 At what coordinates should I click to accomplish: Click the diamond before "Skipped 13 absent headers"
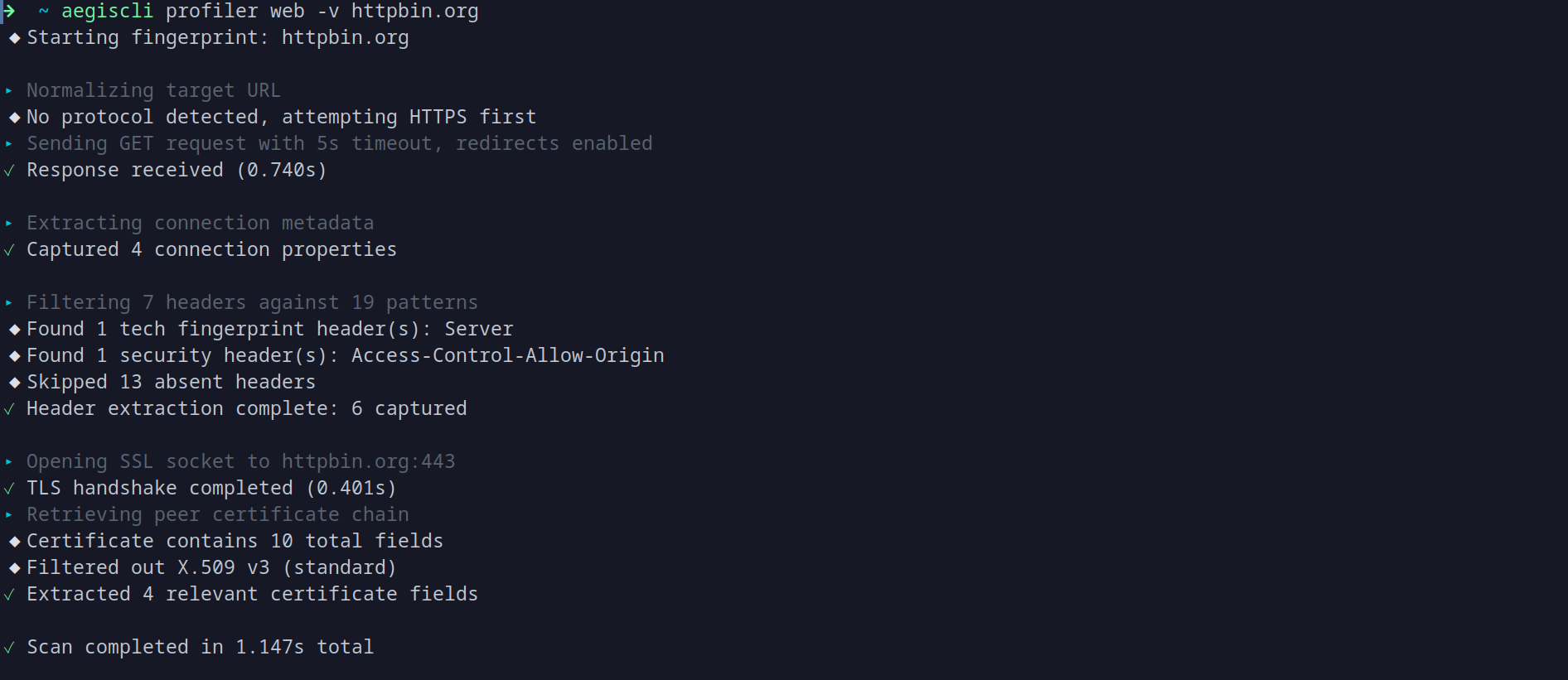[x=14, y=383]
